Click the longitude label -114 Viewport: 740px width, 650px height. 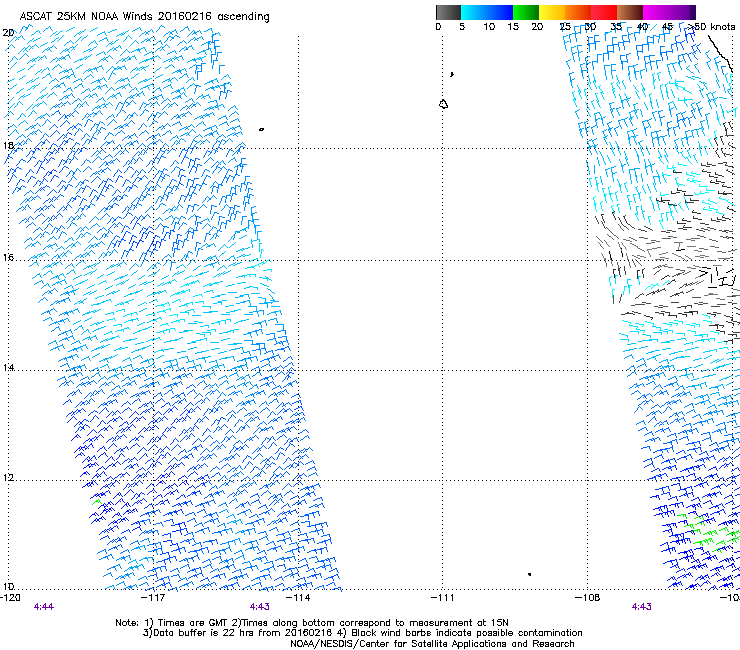(298, 598)
